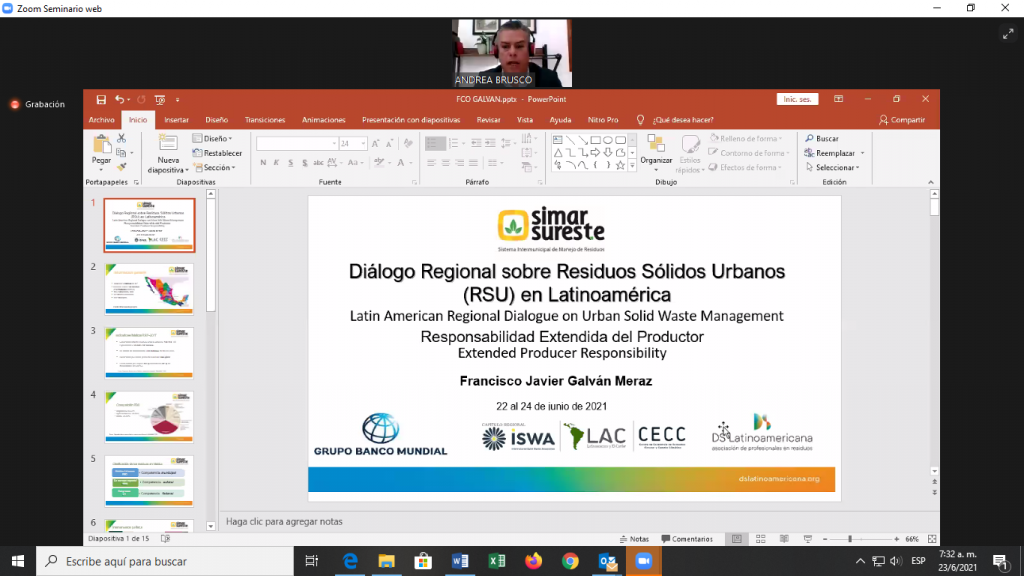Increase list indent level

(x=490, y=143)
